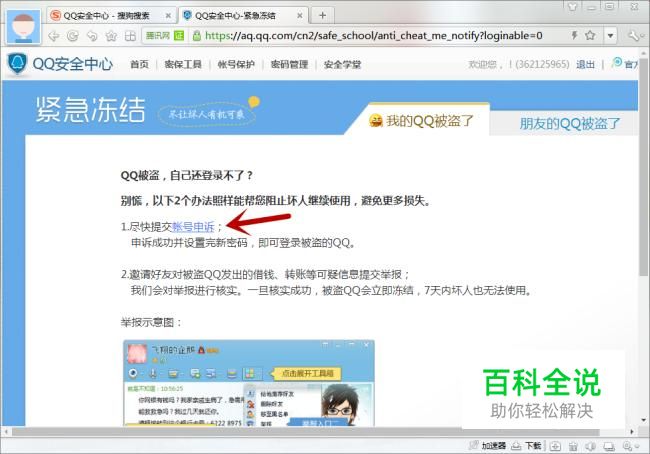Screen dimensions: 650x454
Task: Open the home page icon in toolbar
Action: coord(111,36)
